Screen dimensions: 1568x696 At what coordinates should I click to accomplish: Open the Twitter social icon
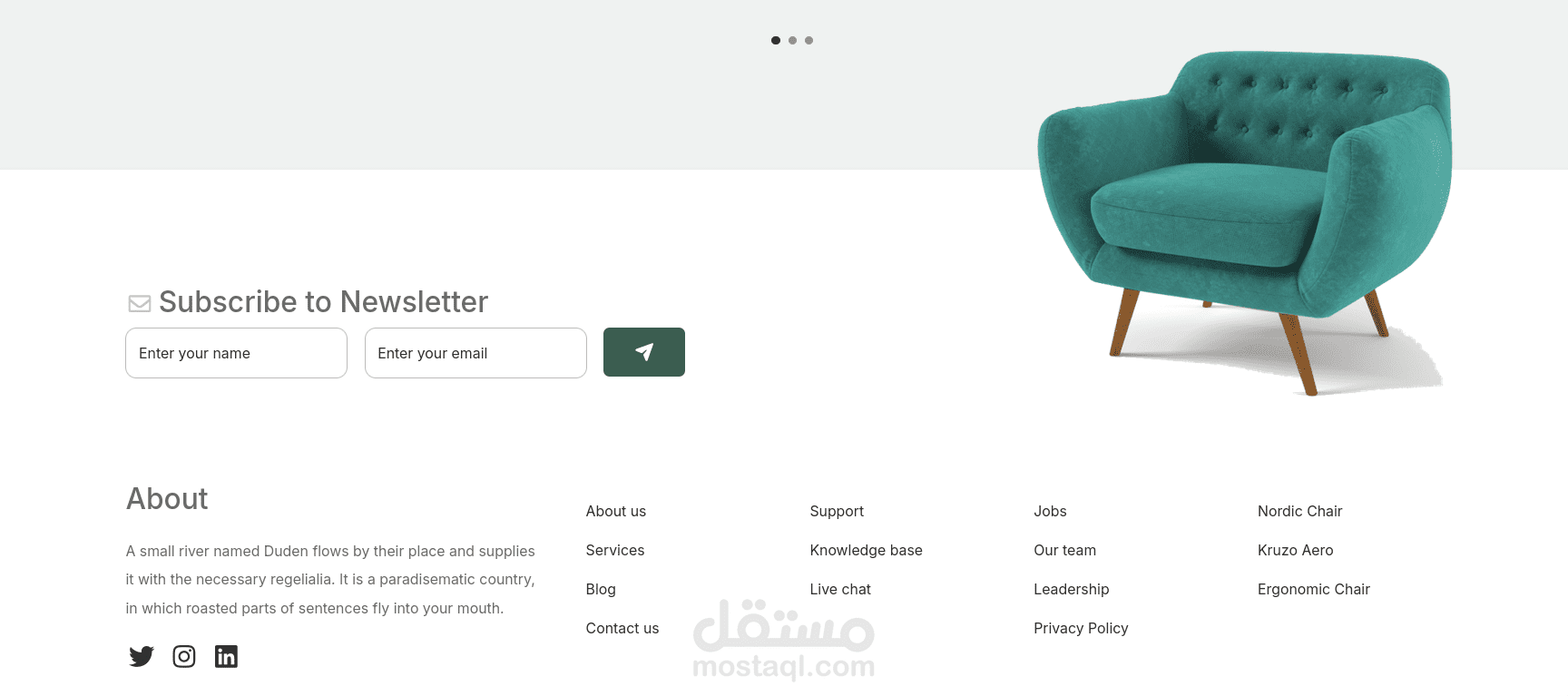pos(142,656)
